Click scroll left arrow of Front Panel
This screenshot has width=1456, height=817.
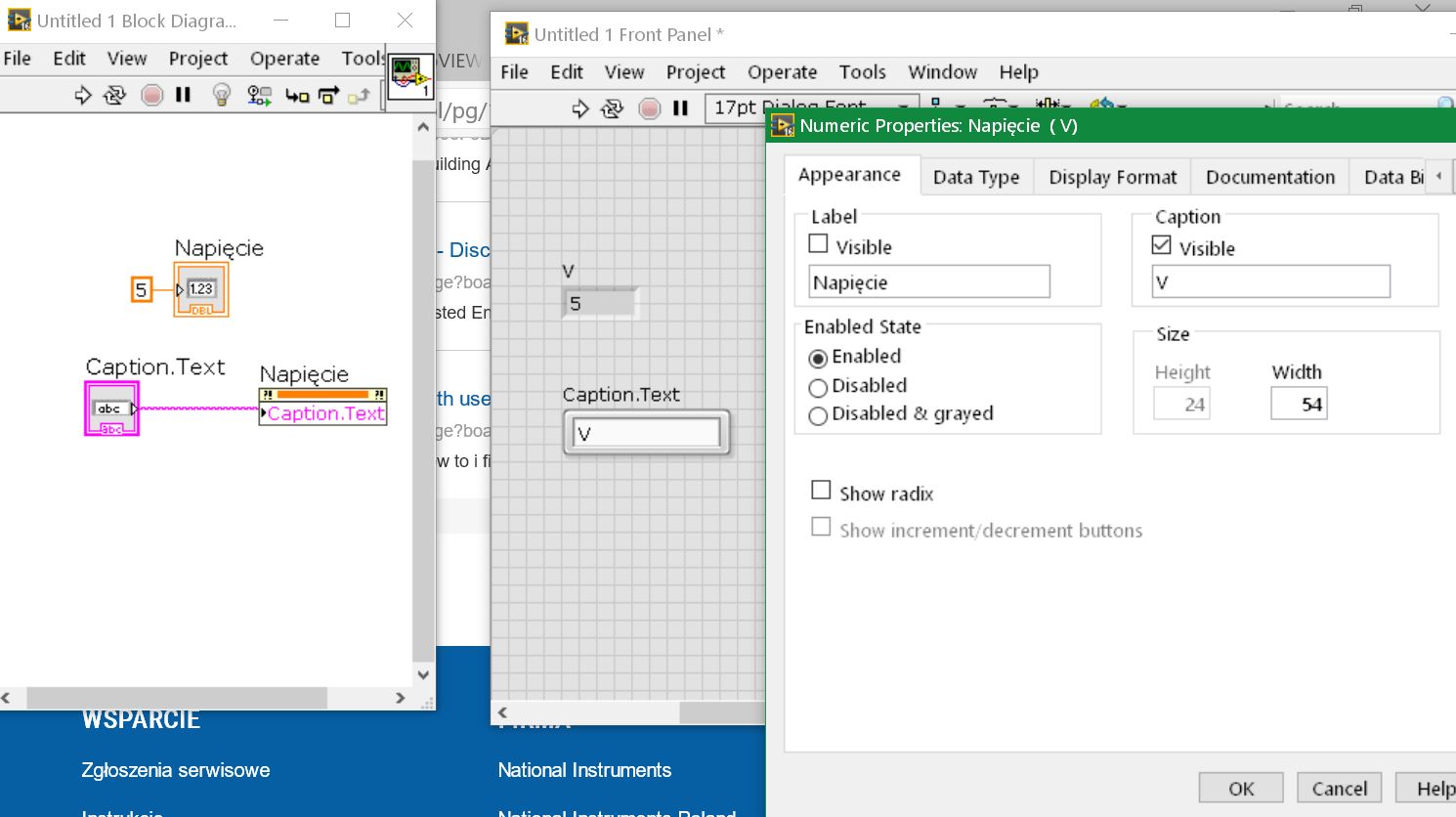click(x=502, y=713)
